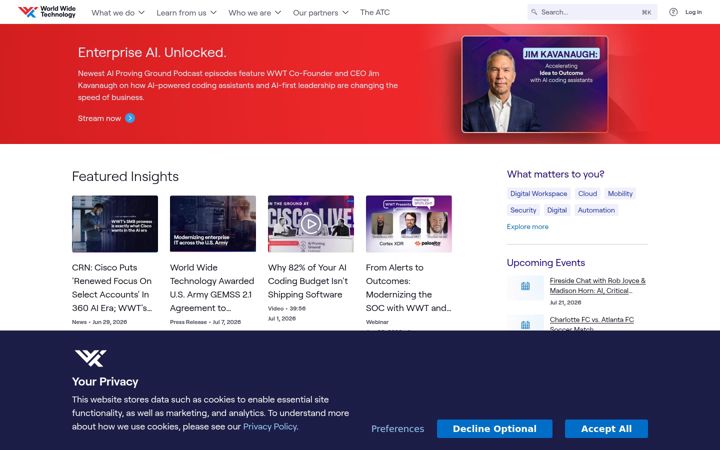Select the Cloud topic tag
Screen dimensions: 720x450
587,194
